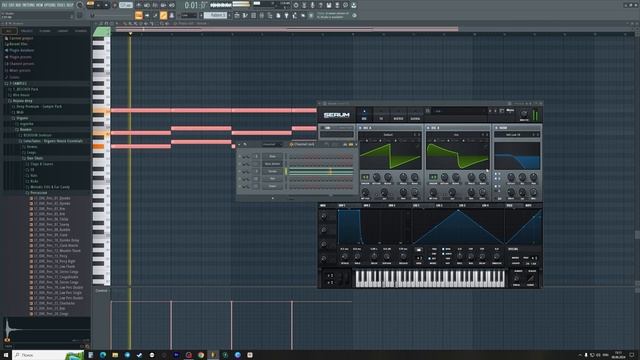
Task: Click the transport Record button
Action: tap(115, 5)
